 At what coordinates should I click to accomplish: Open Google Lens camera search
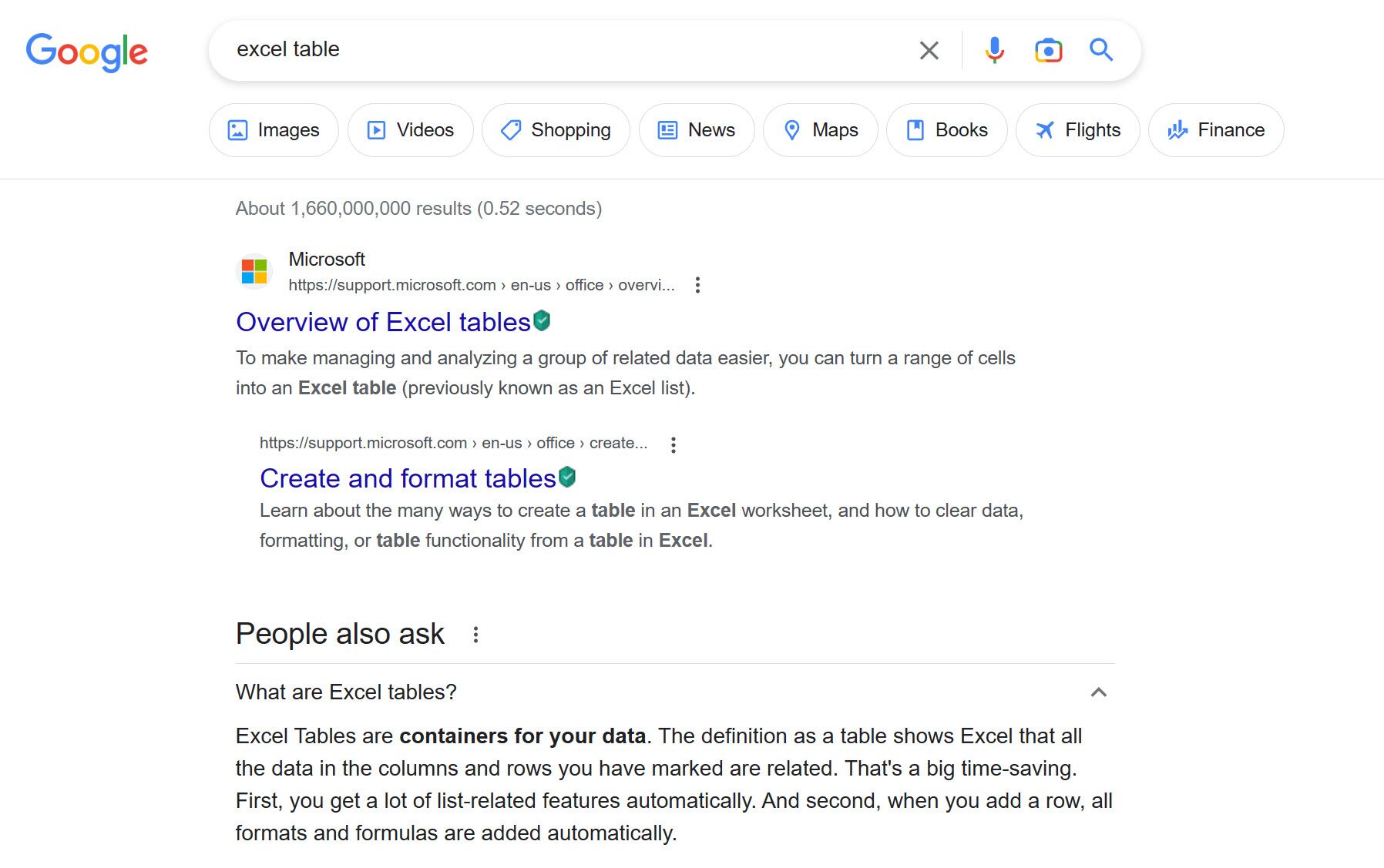[x=1048, y=50]
